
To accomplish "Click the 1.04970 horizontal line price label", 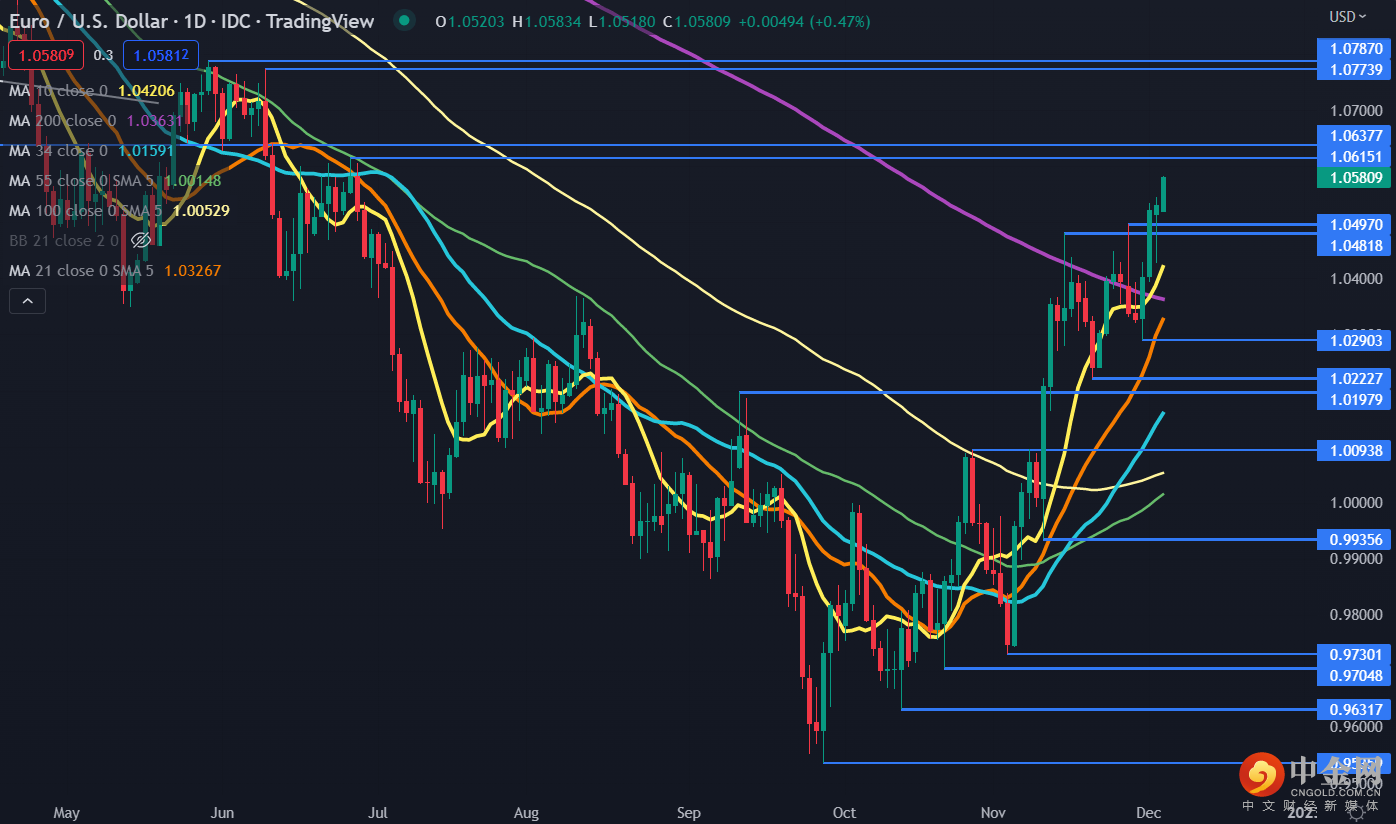I will (1355, 224).
